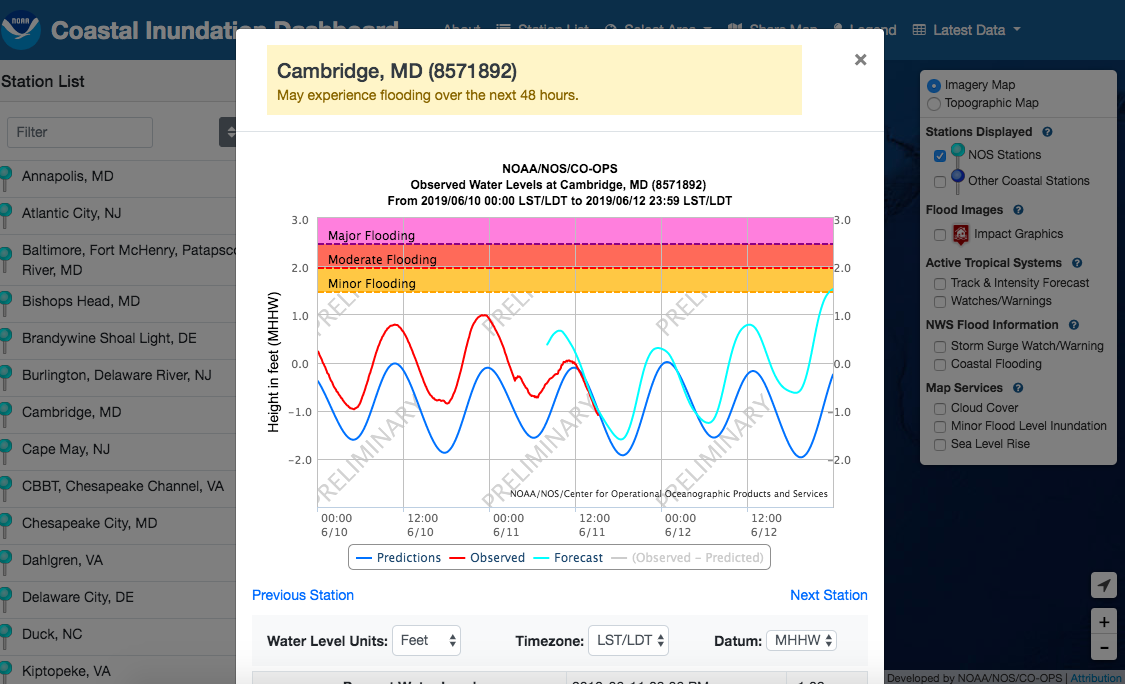Select the Topographic Map radio button
Screen dimensions: 1125x684
tap(934, 103)
